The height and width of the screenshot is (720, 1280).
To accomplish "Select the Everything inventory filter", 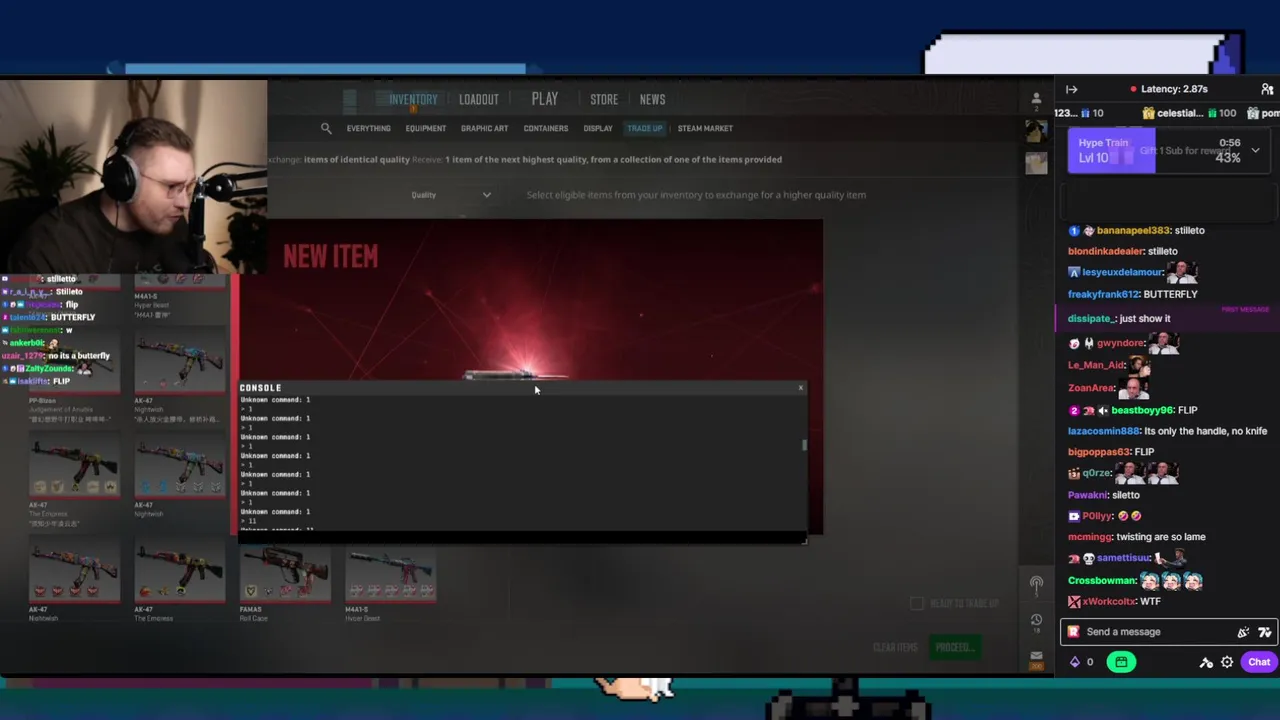I will coord(369,128).
